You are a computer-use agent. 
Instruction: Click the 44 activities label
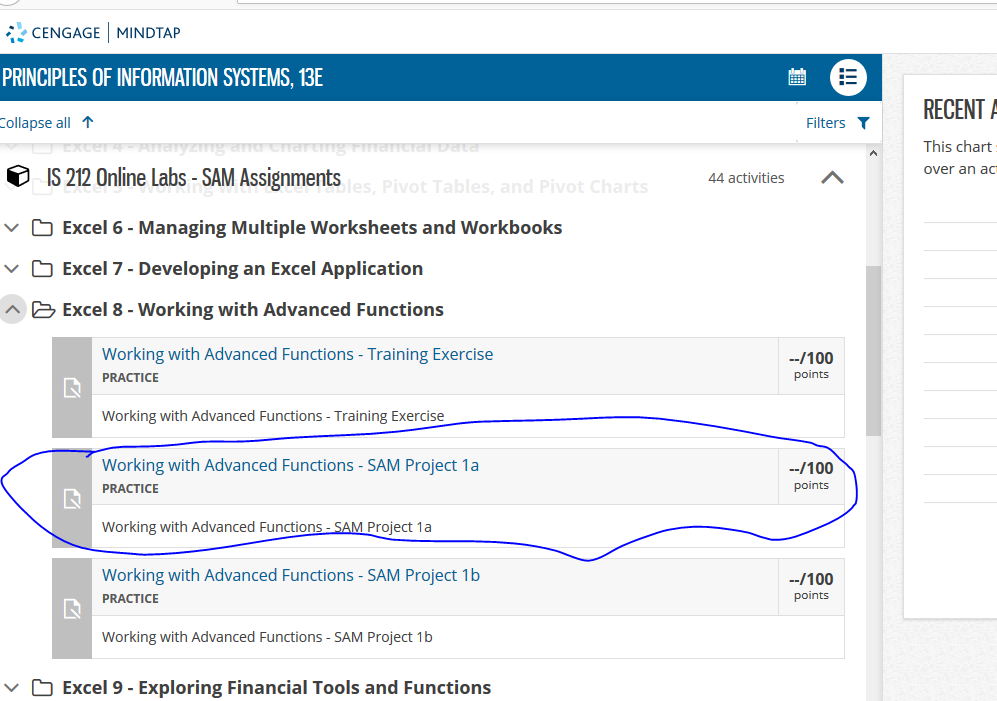tap(746, 178)
